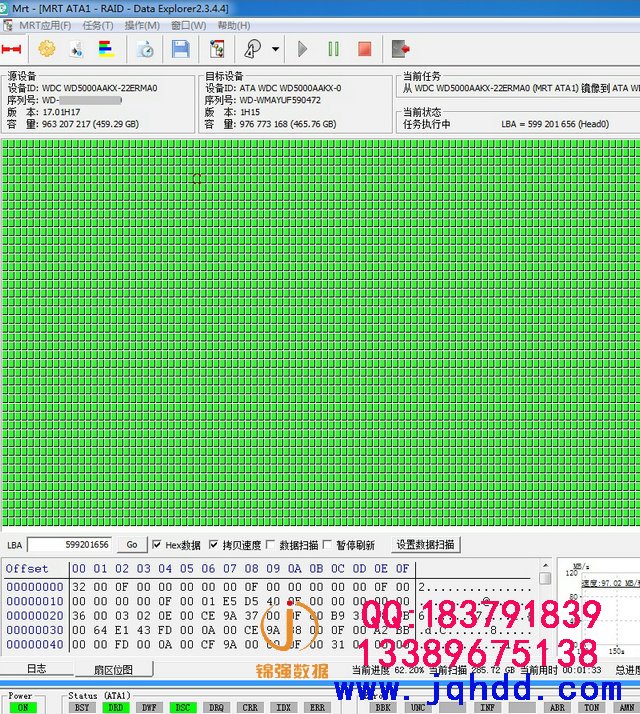This screenshot has width=640, height=714.
Task: Click the source capacity 963 207 217 value
Action: point(91,124)
